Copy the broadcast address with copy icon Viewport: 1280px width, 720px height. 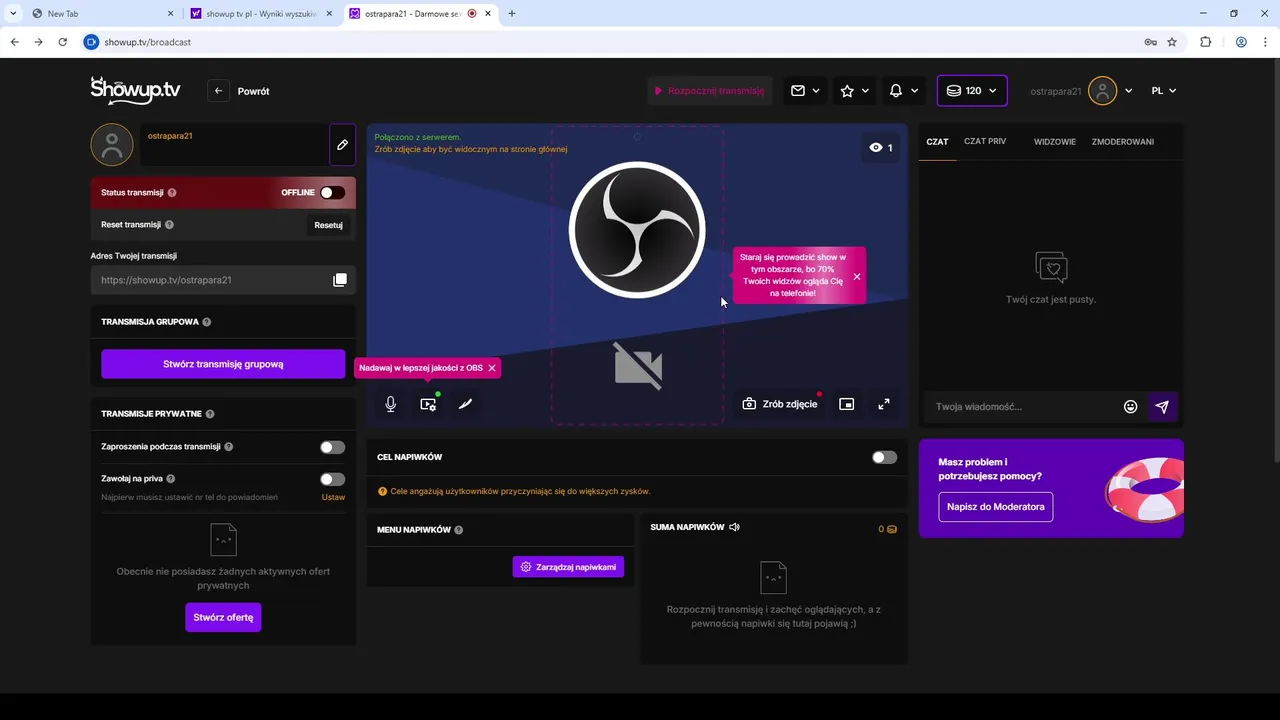pyautogui.click(x=340, y=280)
